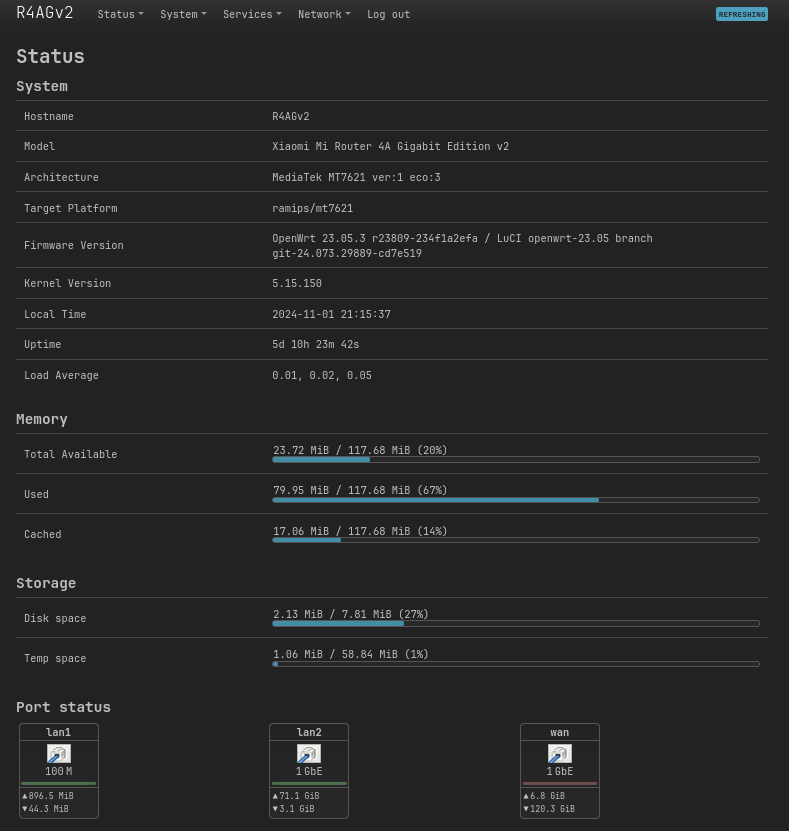Click the Disk space usage bar
The image size is (789, 831).
[516, 624]
